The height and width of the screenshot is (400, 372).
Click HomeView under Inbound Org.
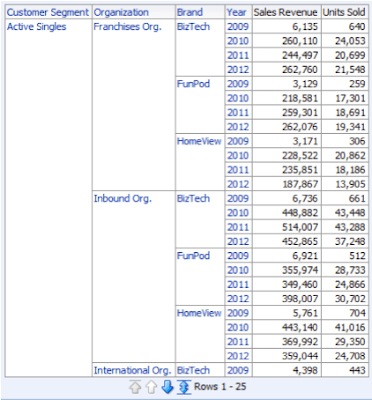(x=199, y=313)
